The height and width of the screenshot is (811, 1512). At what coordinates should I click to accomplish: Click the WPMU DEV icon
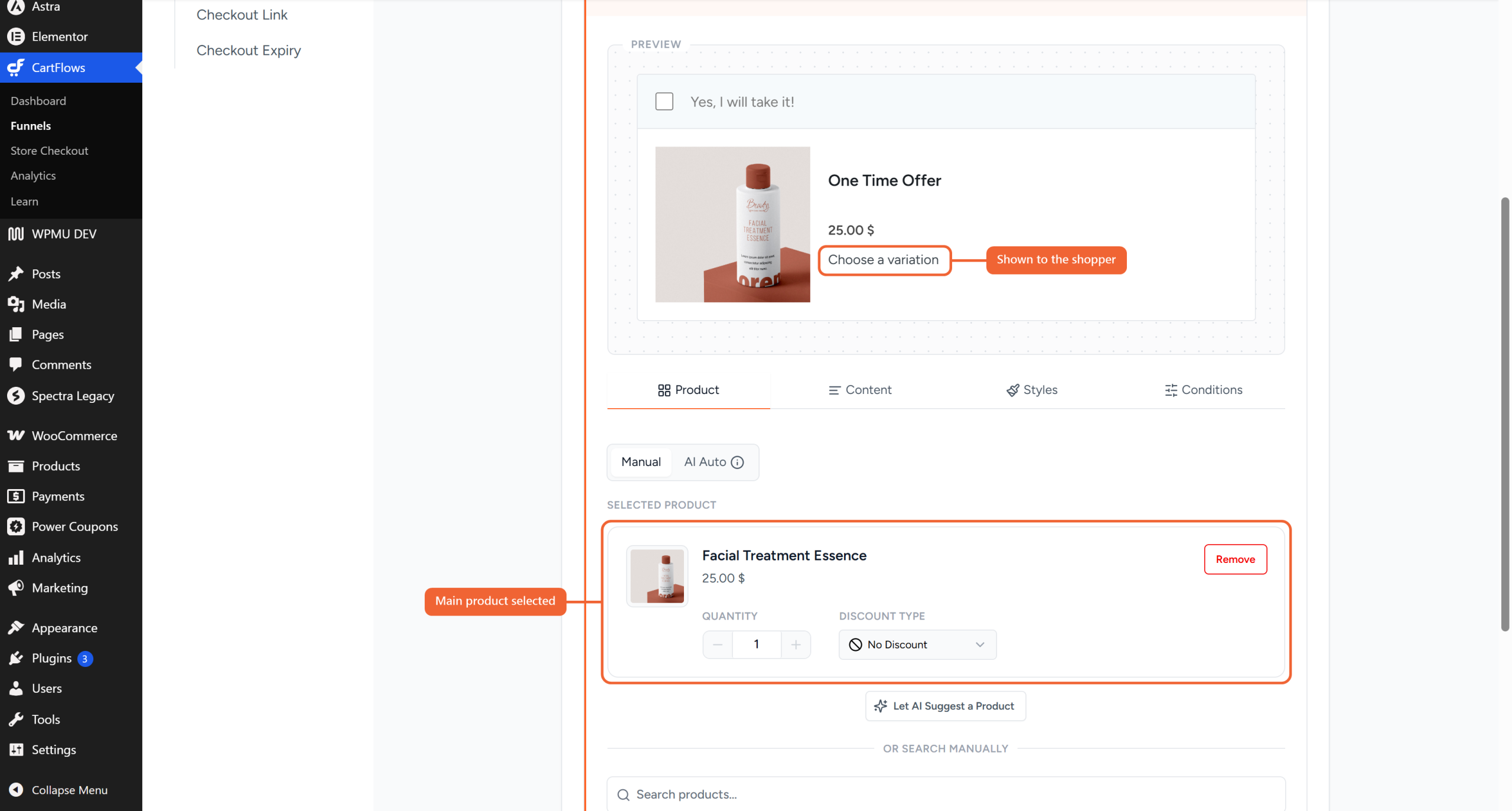click(16, 234)
